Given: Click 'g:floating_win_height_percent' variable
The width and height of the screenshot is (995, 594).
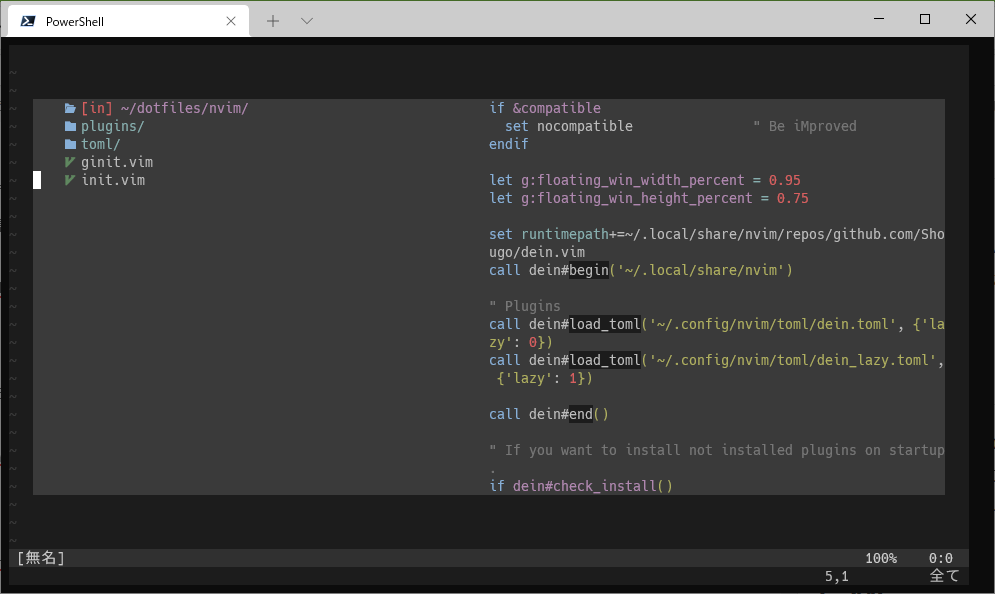Looking at the screenshot, I should 636,198.
